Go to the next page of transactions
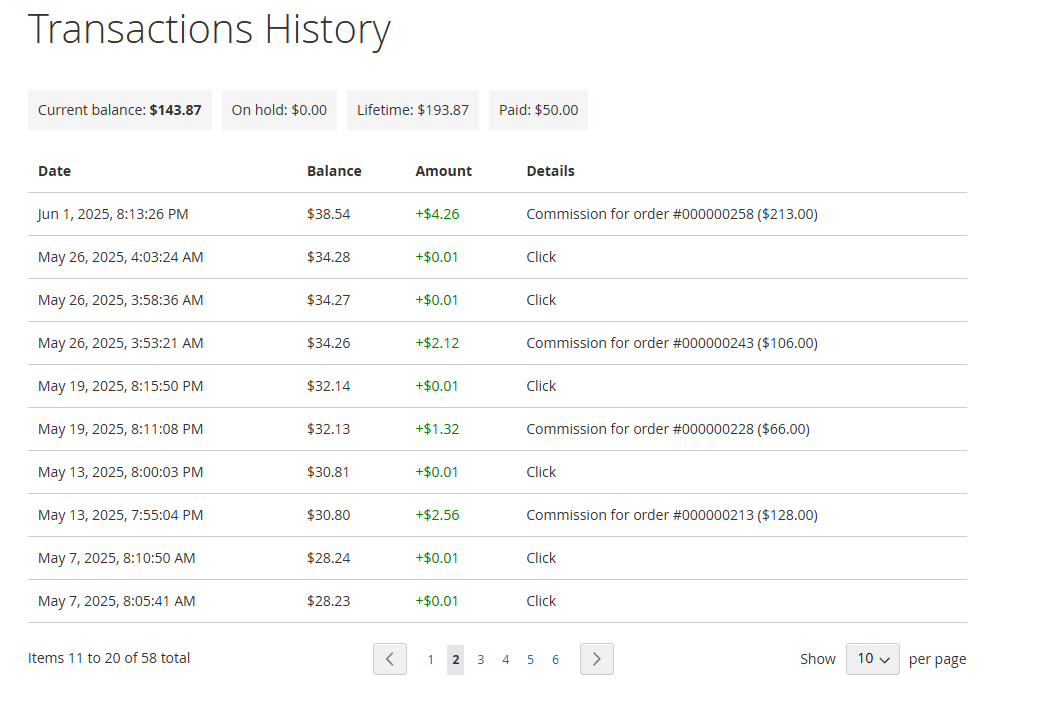 click(x=596, y=658)
